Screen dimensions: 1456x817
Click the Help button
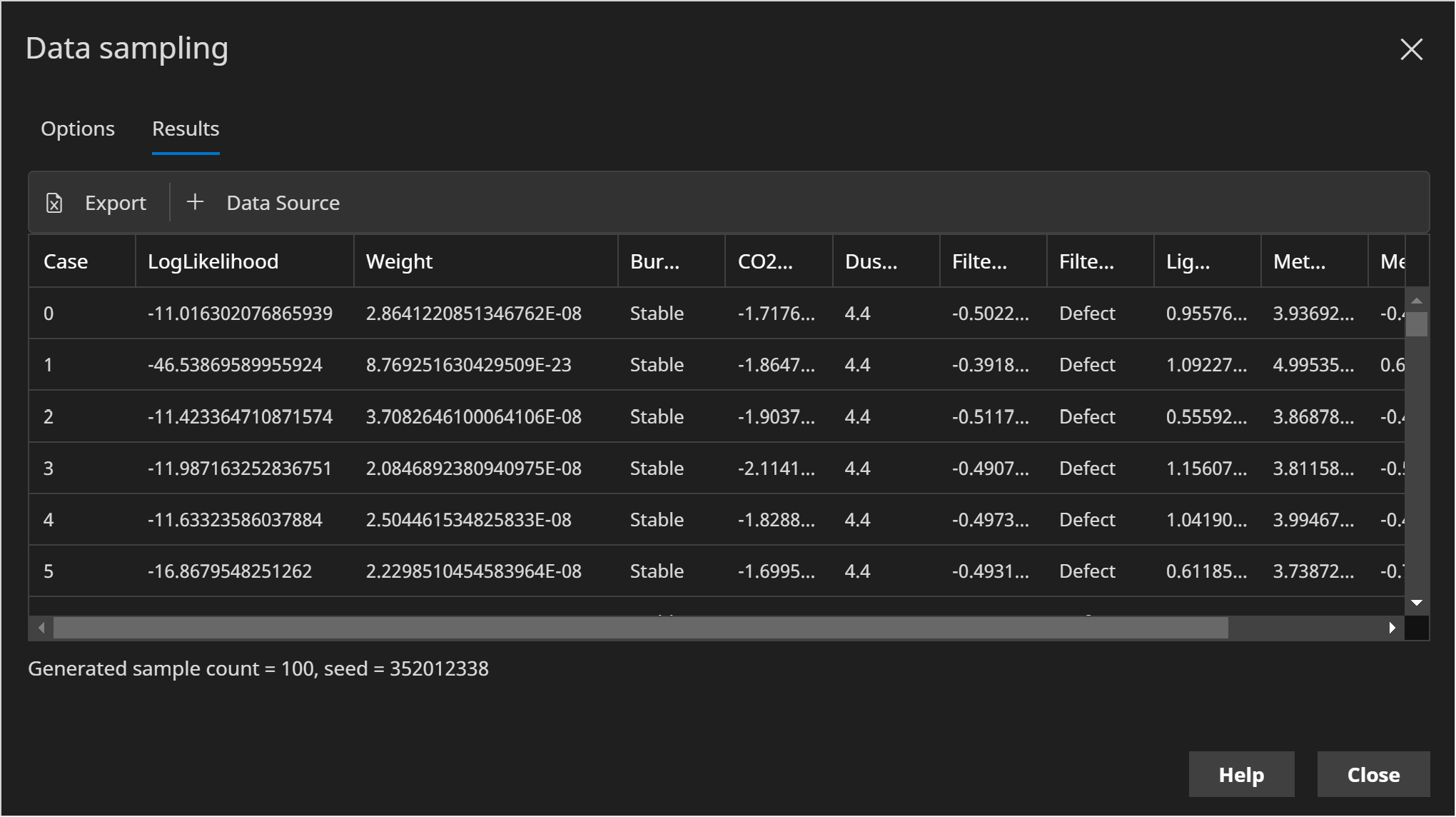pyautogui.click(x=1241, y=774)
